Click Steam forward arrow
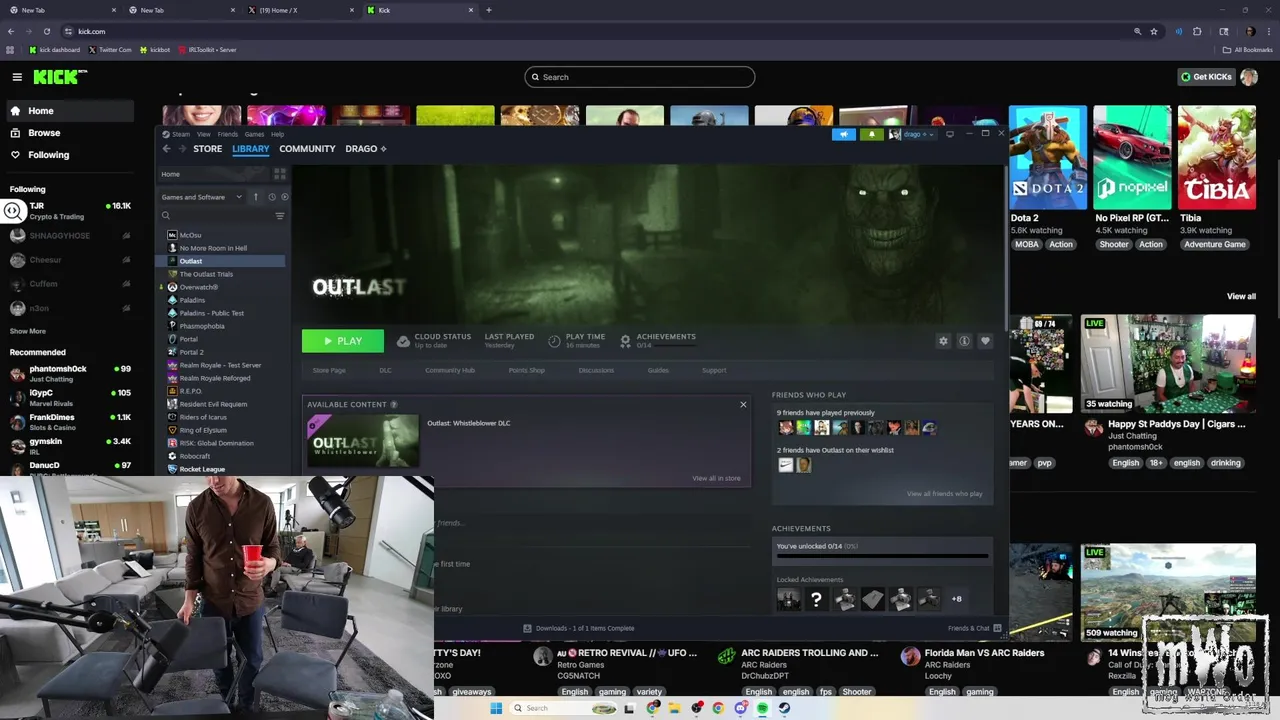The width and height of the screenshot is (1280, 720). click(182, 149)
